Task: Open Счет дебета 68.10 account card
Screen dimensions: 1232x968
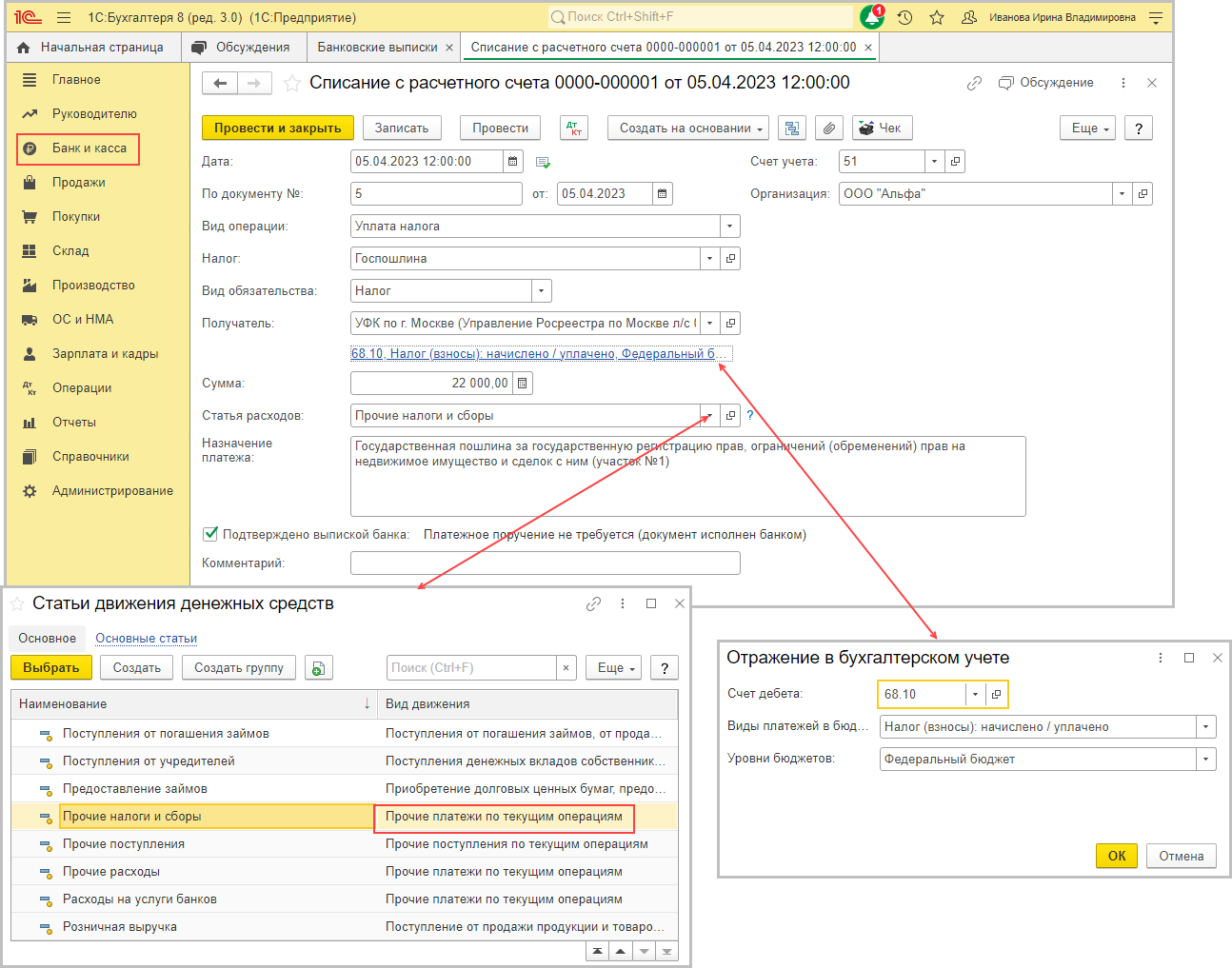Action: coord(996,695)
